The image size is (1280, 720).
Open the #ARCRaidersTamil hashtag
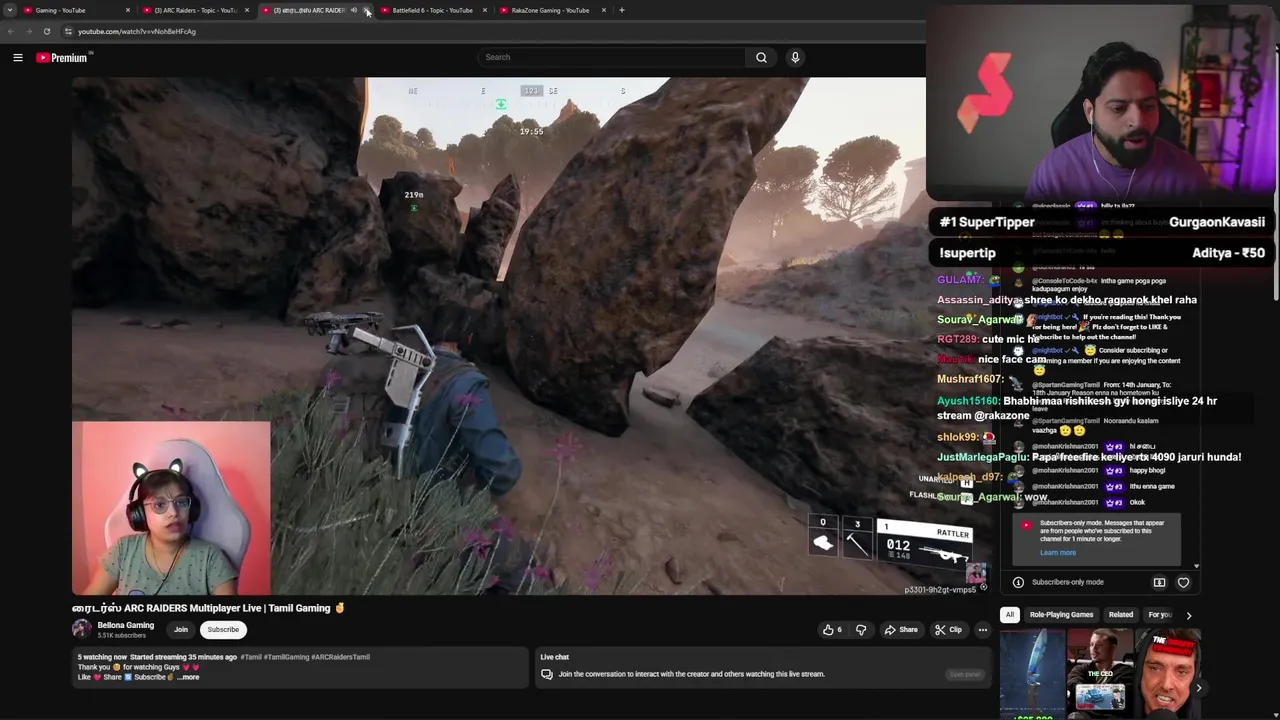pos(340,657)
